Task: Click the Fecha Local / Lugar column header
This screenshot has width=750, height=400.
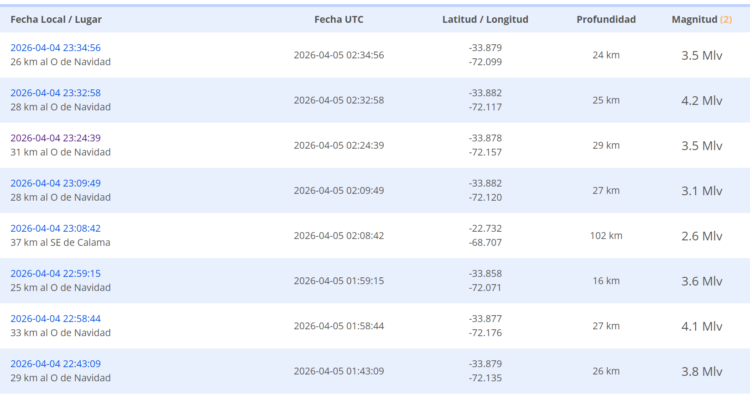Action: click(x=56, y=19)
